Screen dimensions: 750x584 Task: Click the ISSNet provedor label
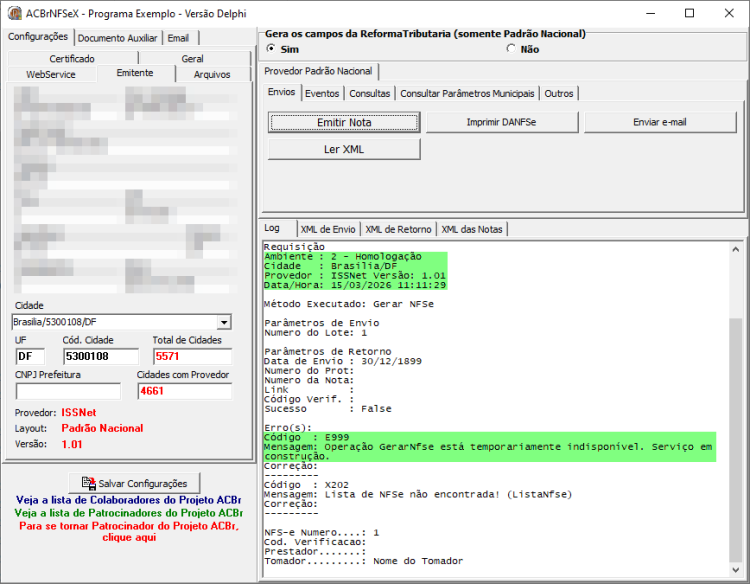click(78, 413)
